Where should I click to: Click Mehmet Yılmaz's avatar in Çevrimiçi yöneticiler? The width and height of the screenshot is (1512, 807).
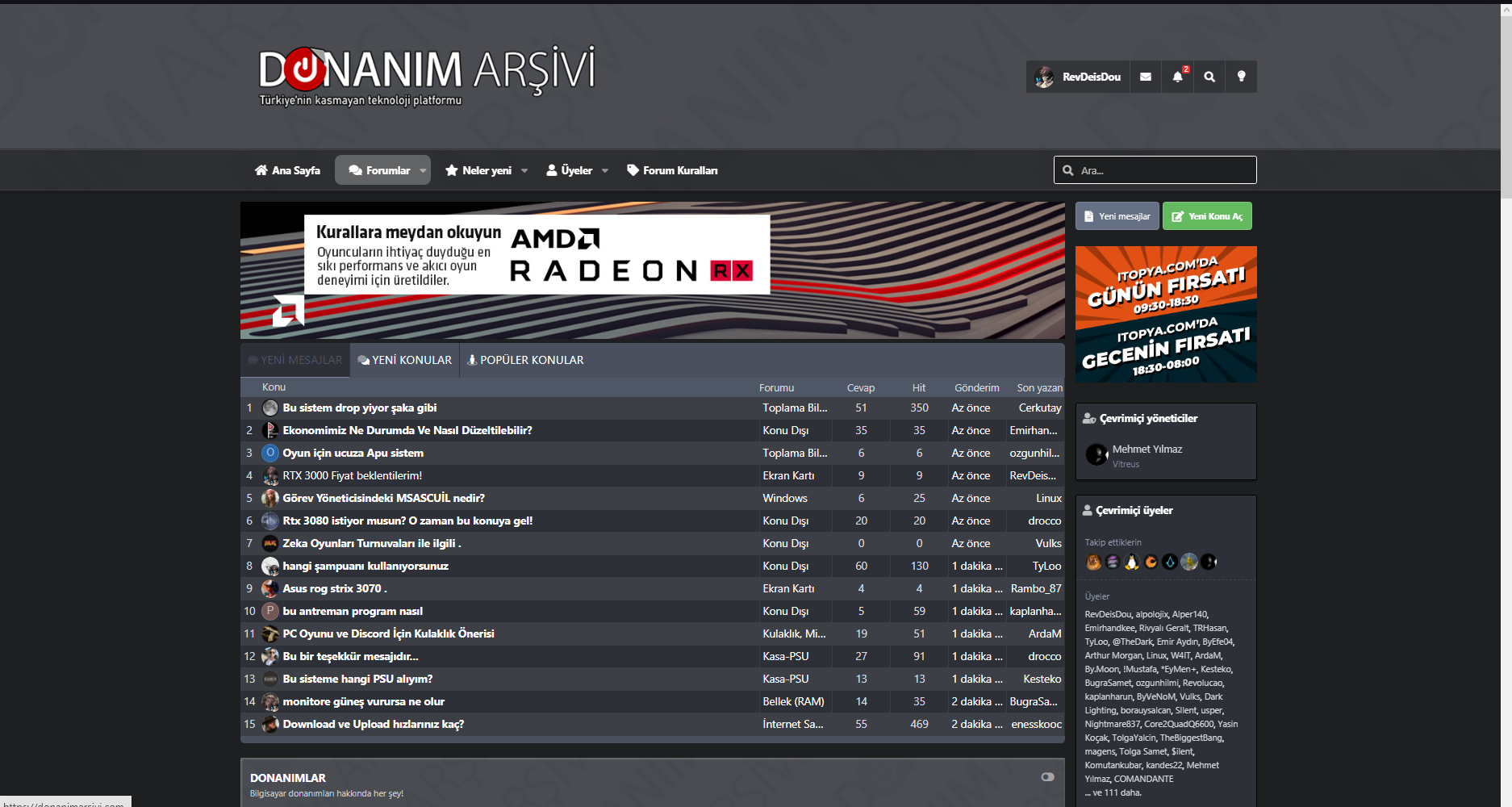[1096, 454]
